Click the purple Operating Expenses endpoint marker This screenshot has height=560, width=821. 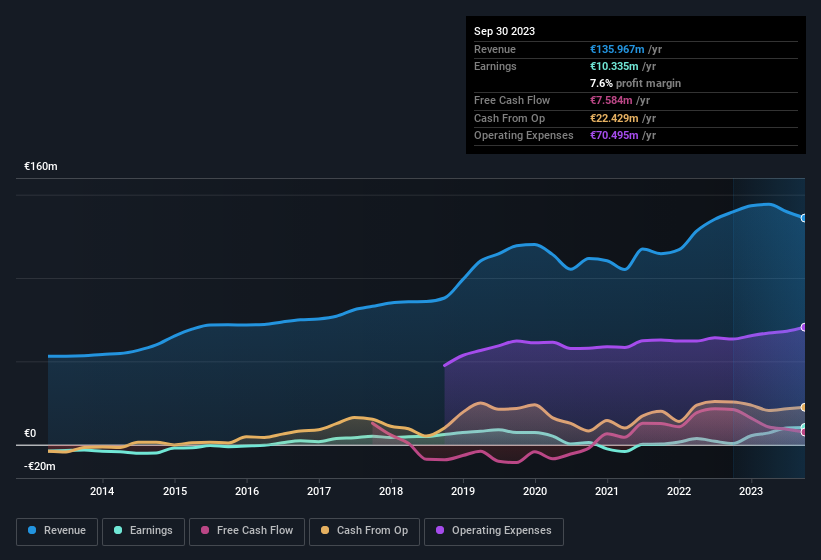click(803, 327)
